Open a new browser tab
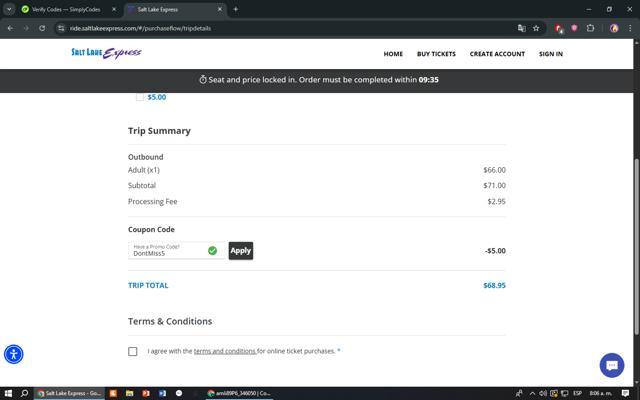This screenshot has width=640, height=400. click(236, 9)
